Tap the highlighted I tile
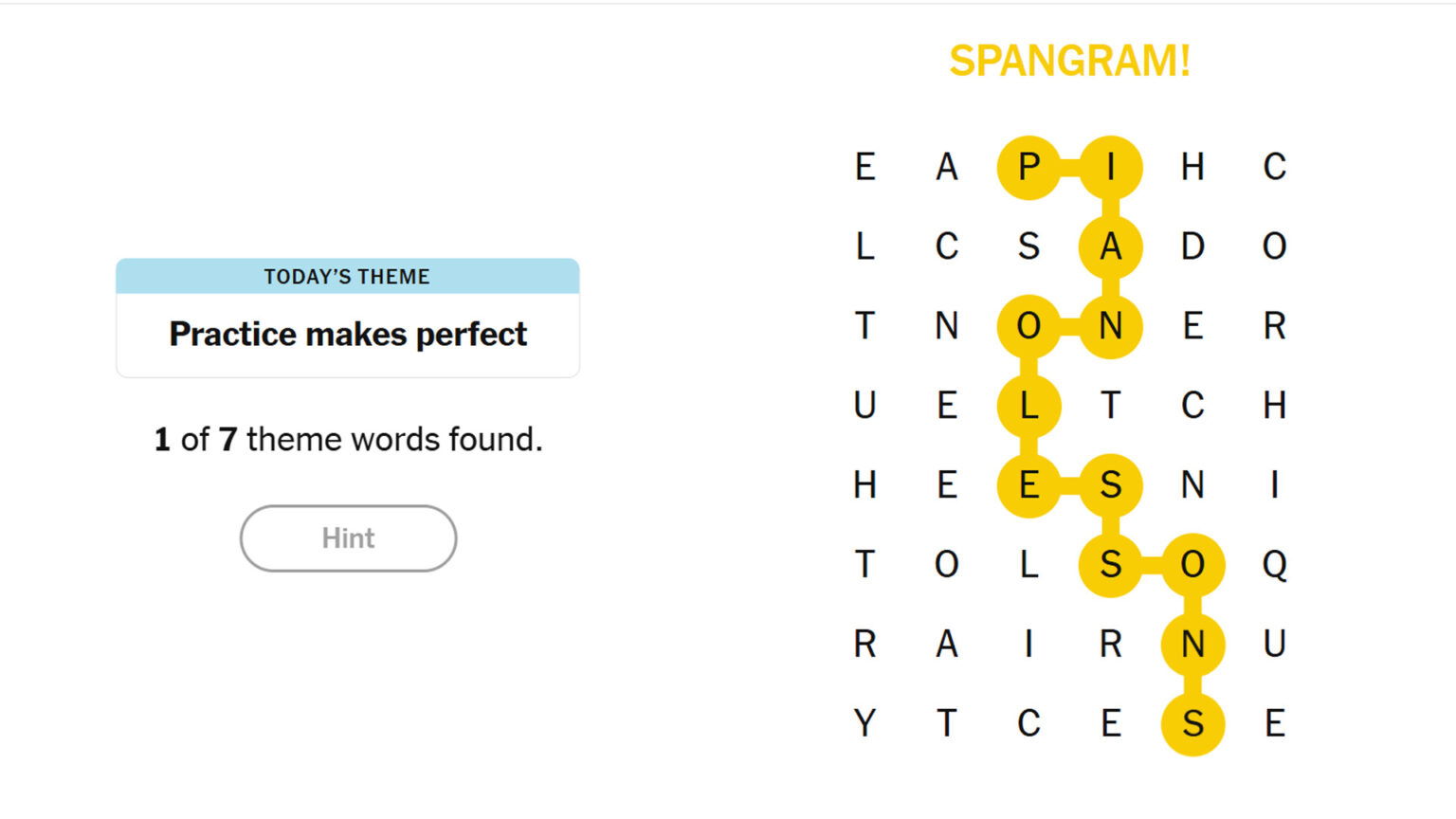 1110,167
